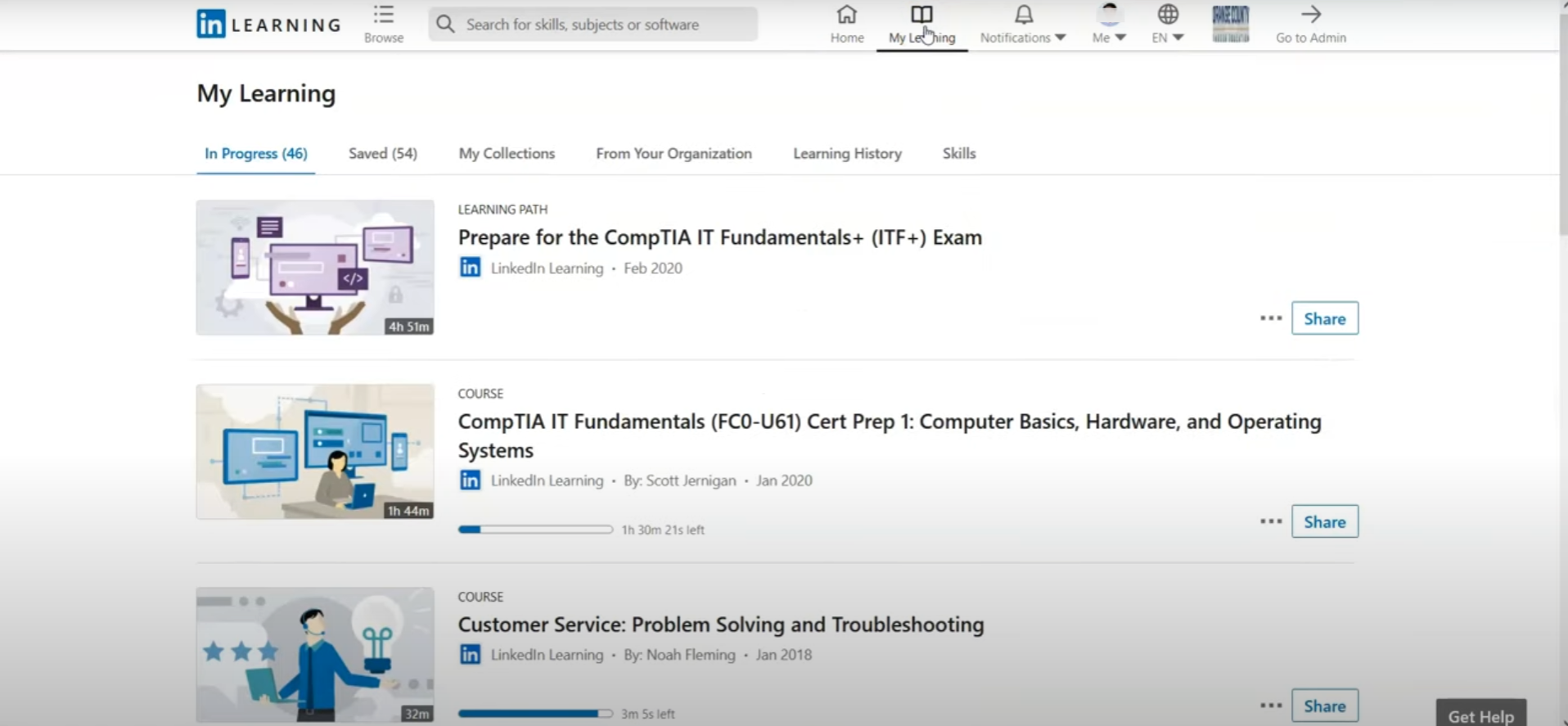Screen dimensions: 1568x726
Task: Click the Get Help button
Action: [x=1481, y=714]
